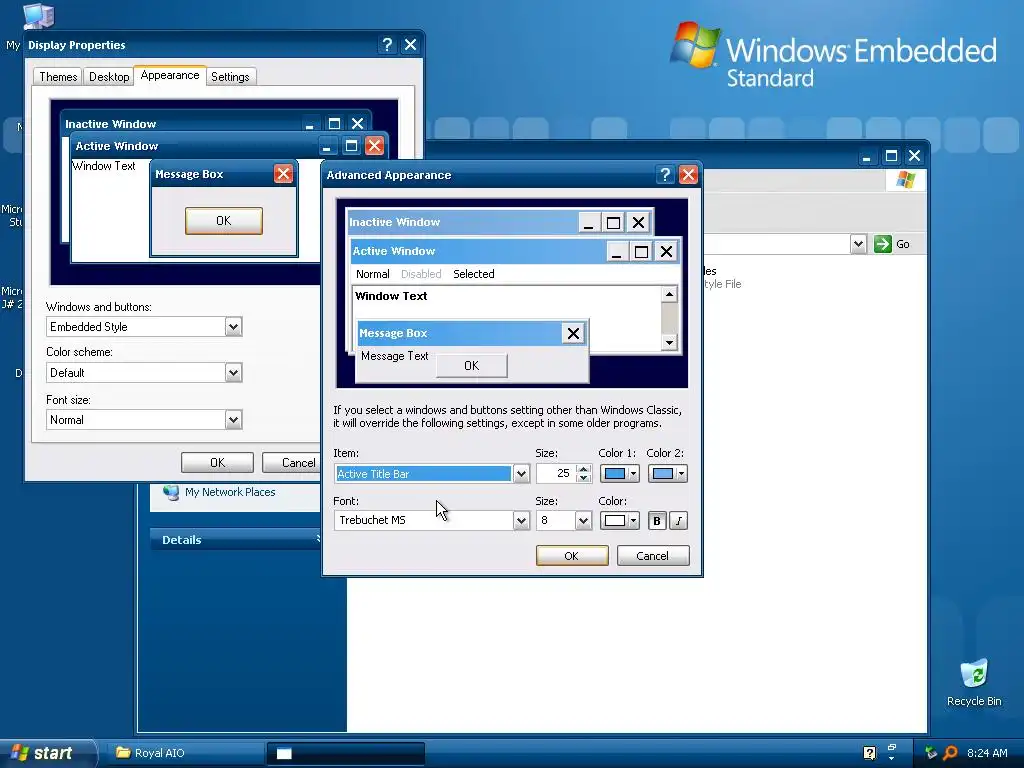Click the system clock showing 8:24 AM

[x=987, y=753]
